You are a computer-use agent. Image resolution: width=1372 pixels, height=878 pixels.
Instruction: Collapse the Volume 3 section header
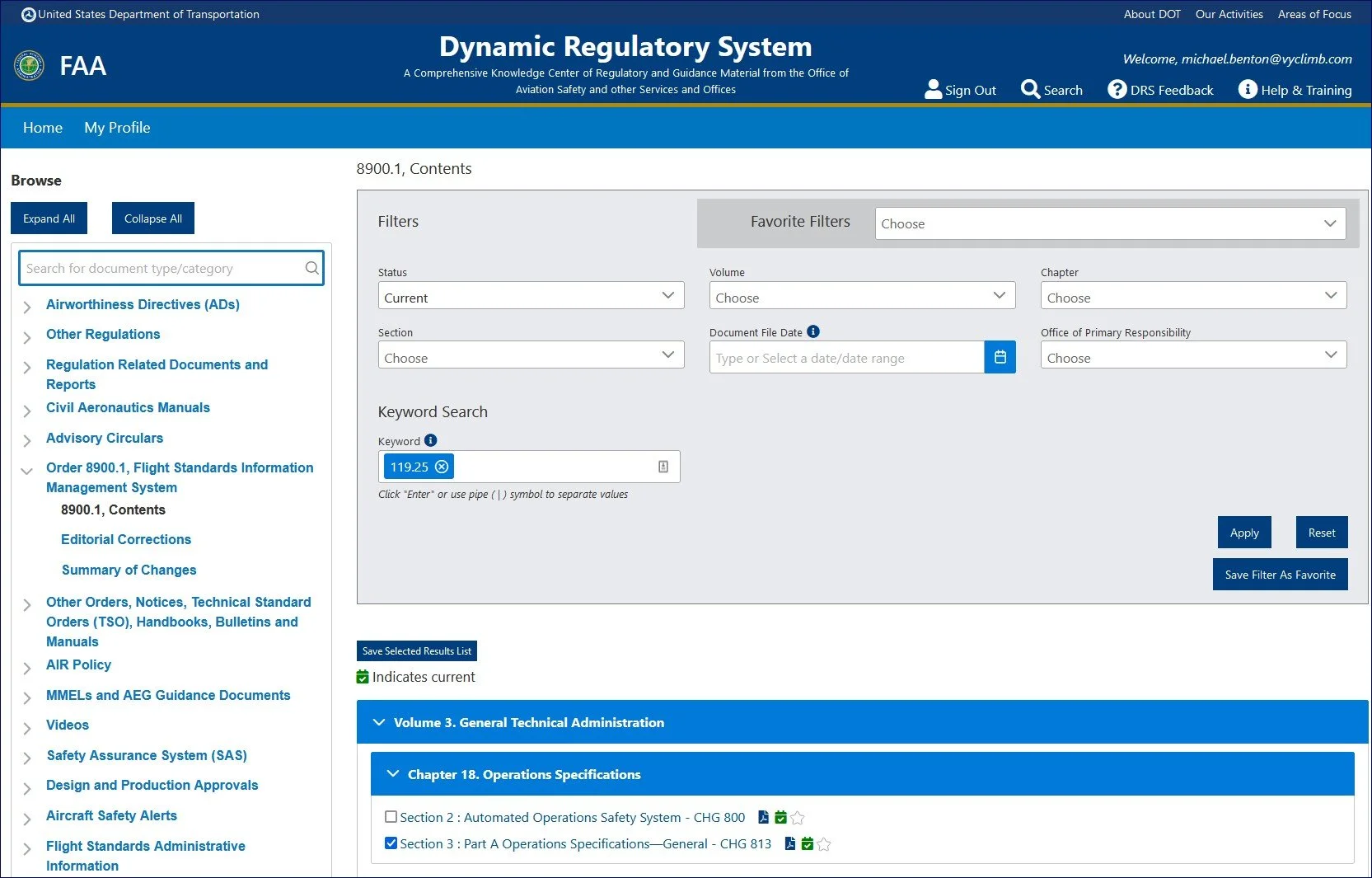click(862, 722)
